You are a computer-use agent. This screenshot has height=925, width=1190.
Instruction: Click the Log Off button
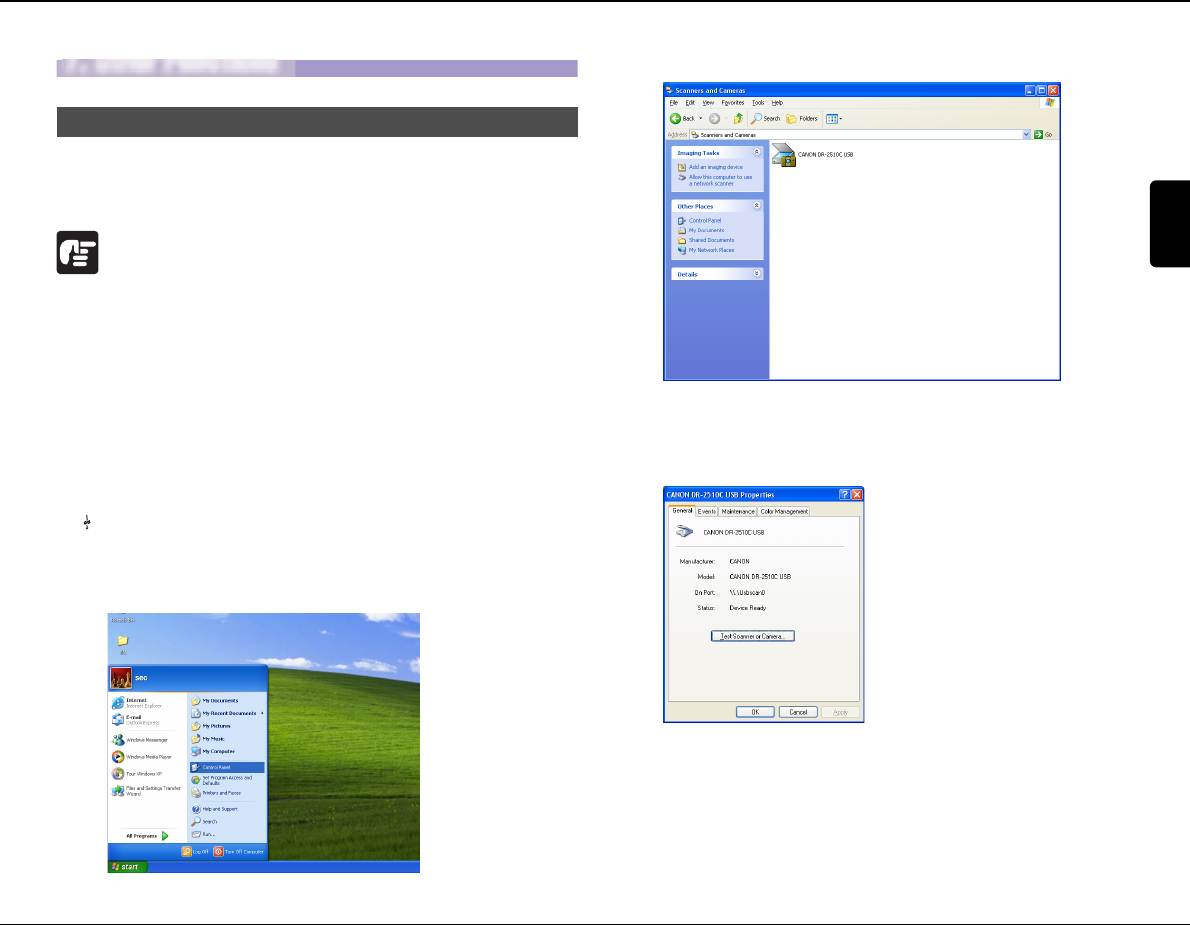(x=195, y=851)
